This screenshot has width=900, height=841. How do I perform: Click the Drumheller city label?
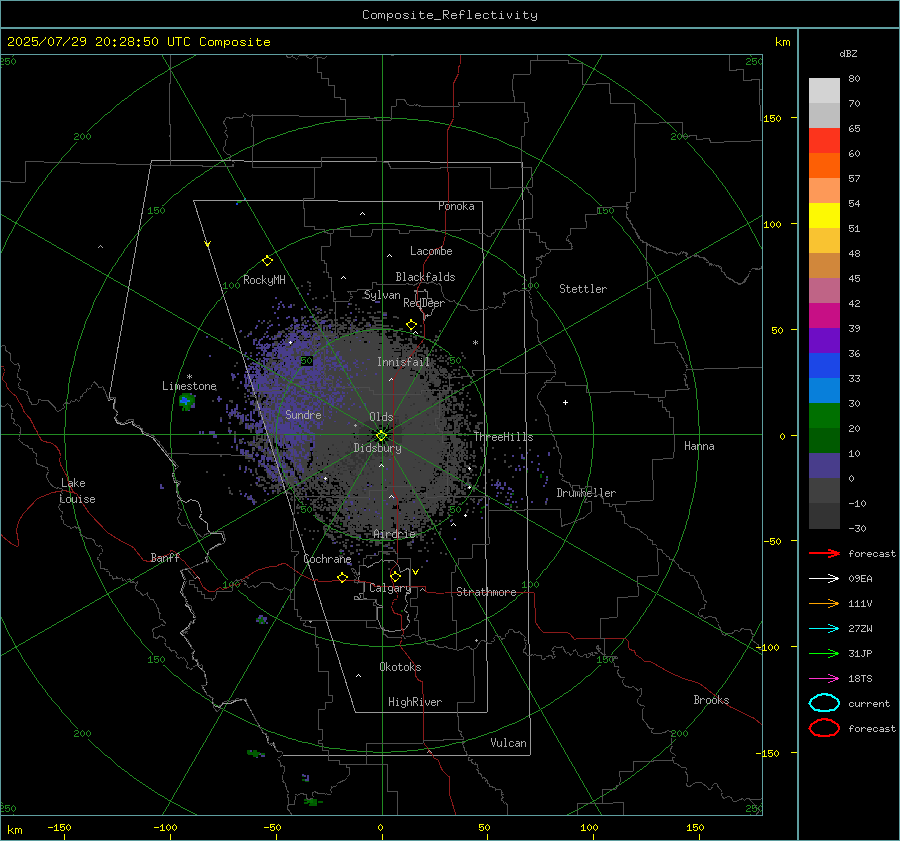[x=586, y=493]
